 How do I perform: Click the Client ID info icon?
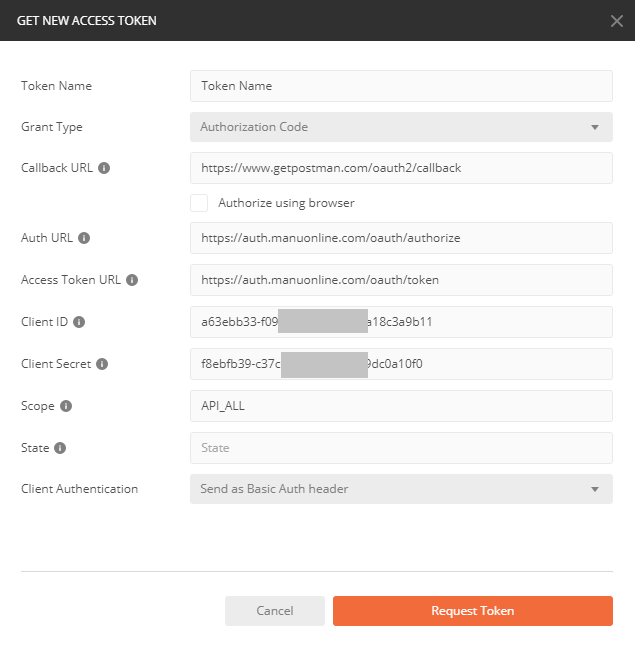[x=79, y=322]
